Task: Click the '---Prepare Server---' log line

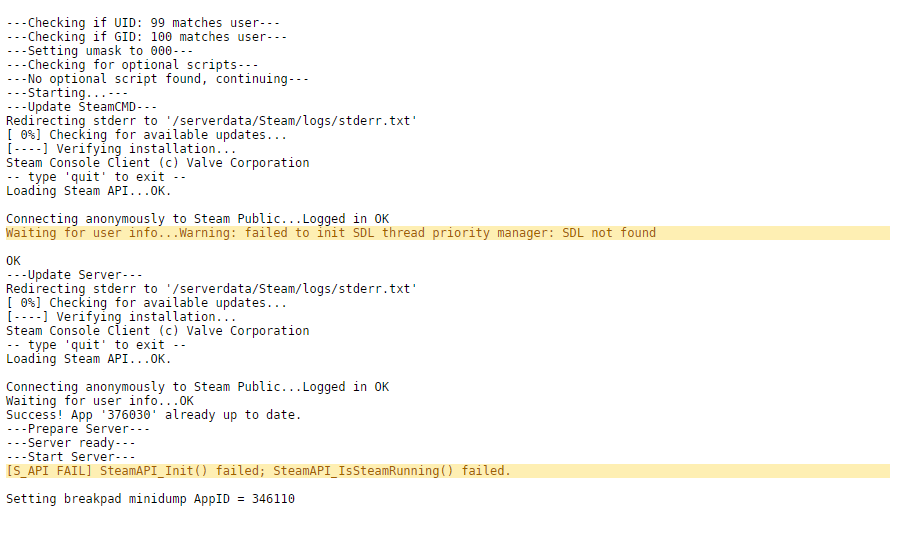Action: (78, 429)
